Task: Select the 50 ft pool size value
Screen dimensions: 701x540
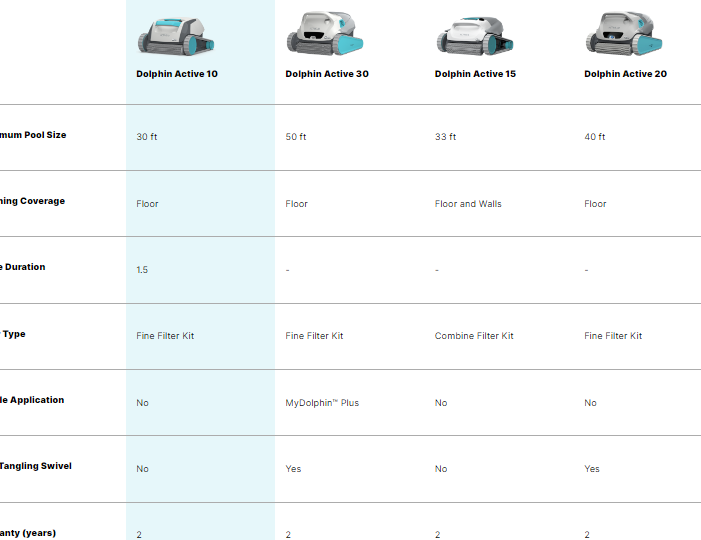Action: coord(296,137)
